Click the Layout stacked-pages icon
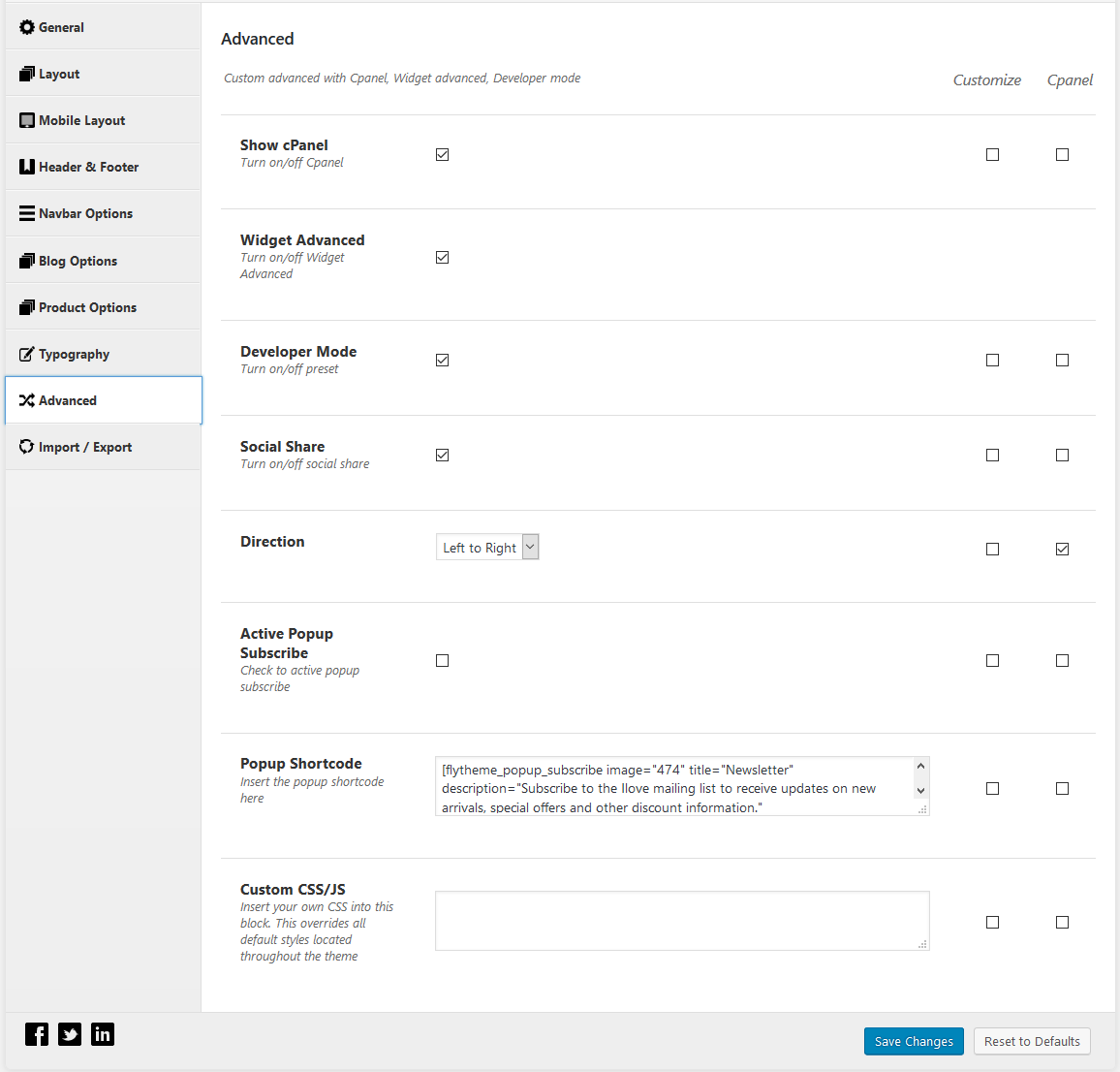Image resolution: width=1120 pixels, height=1072 pixels. pos(26,74)
